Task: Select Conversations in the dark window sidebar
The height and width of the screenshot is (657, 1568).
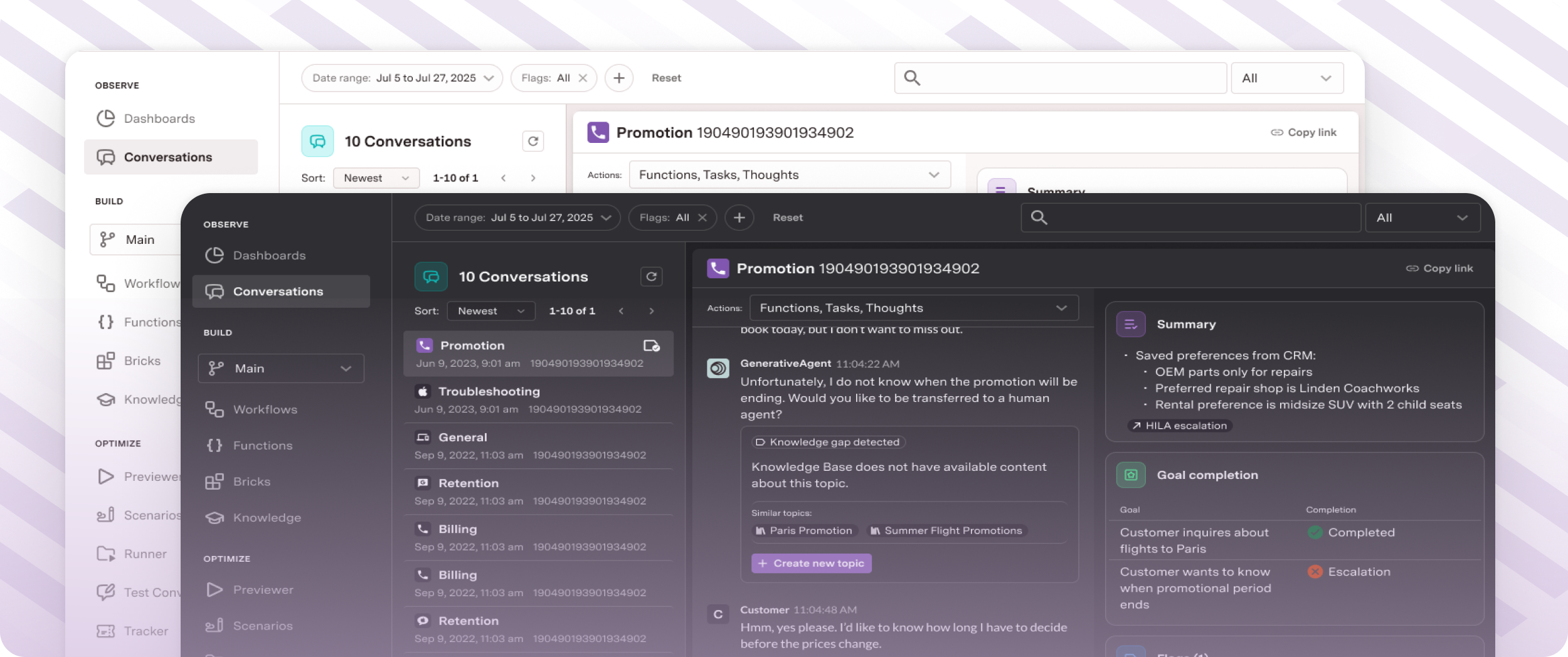Action: pyautogui.click(x=280, y=292)
